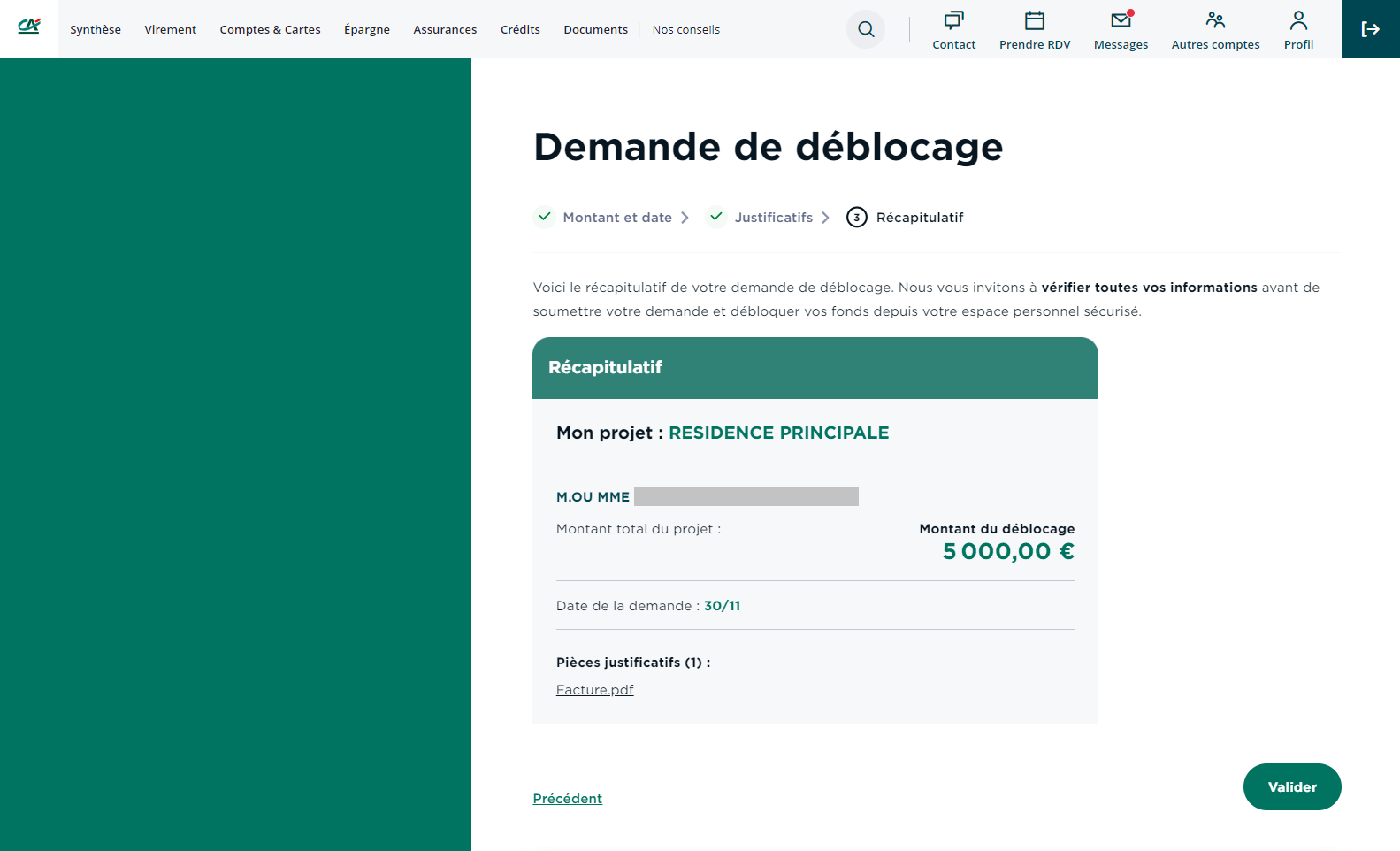Go back to Montant et date step
1400x851 pixels.
[616, 218]
